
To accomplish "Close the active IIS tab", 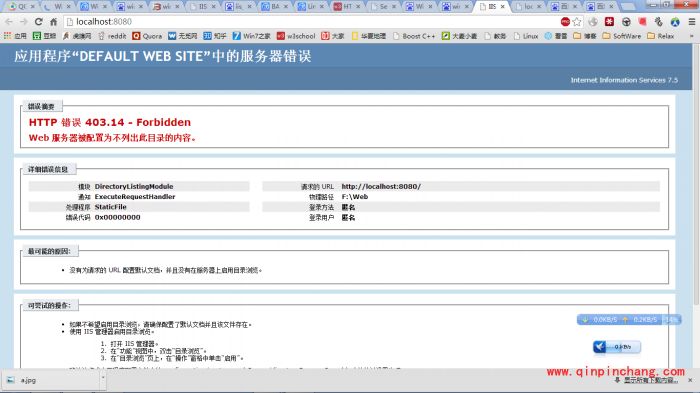I will click(503, 6).
